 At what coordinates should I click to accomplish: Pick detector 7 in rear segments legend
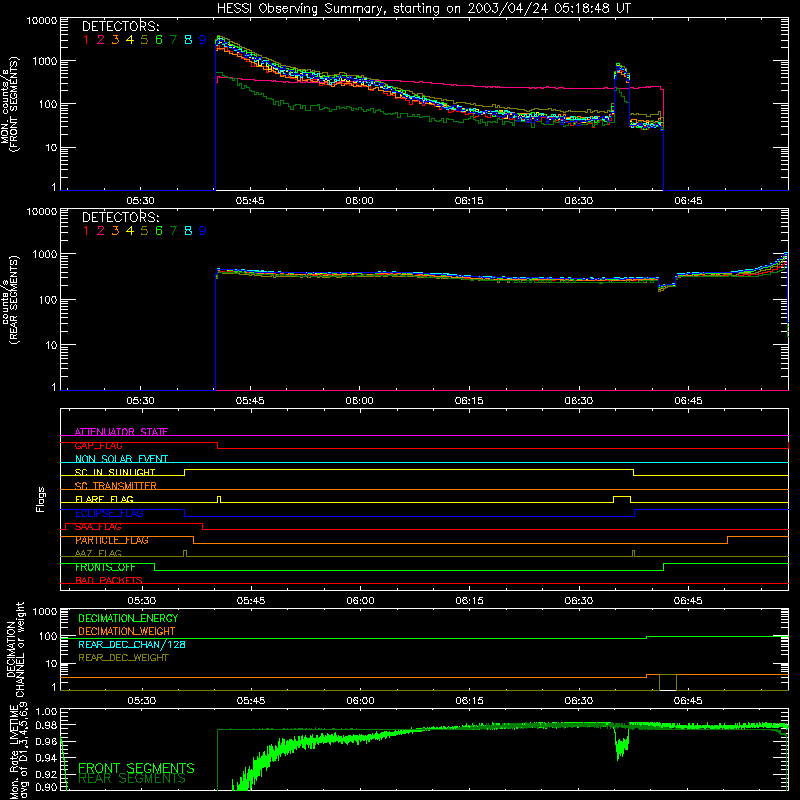[x=173, y=231]
